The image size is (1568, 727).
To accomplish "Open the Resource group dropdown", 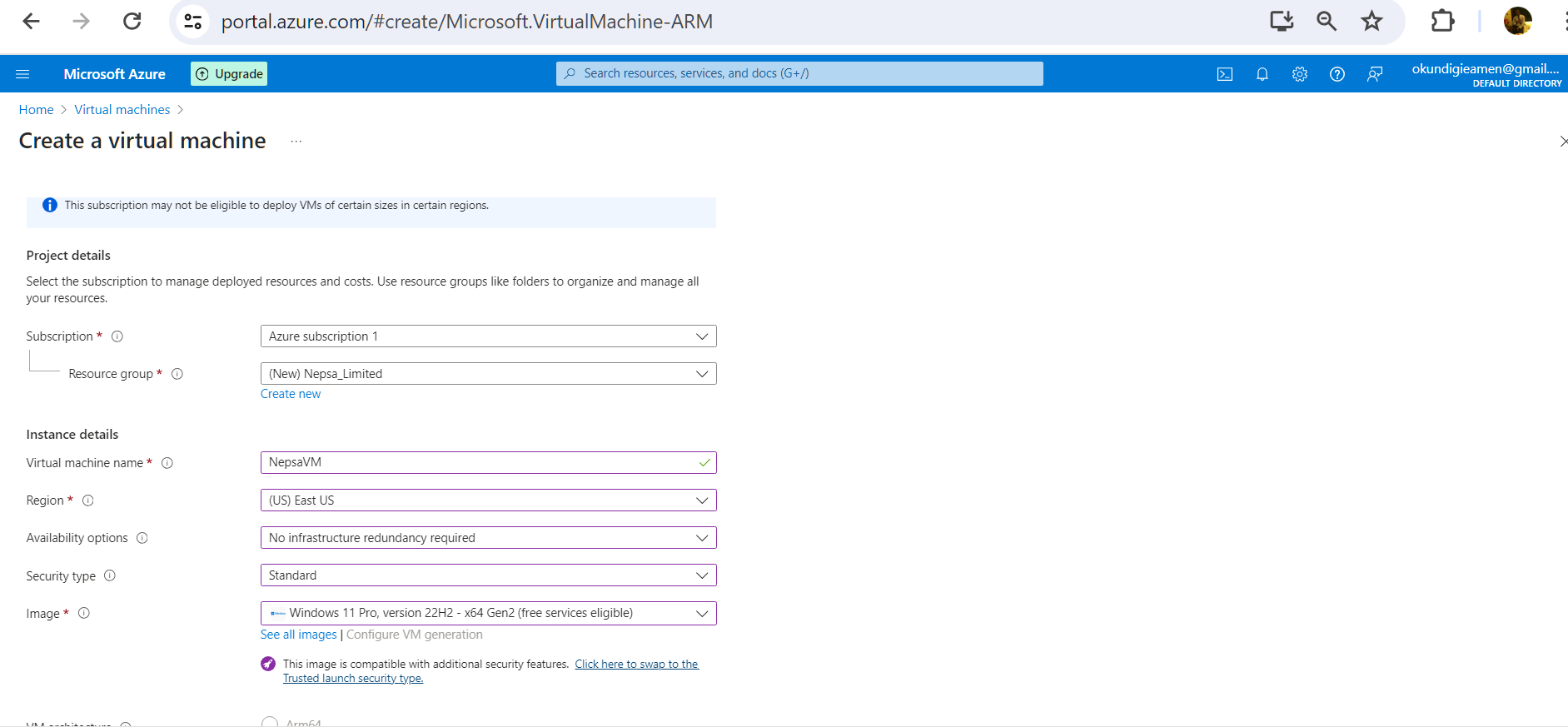I will coord(488,374).
